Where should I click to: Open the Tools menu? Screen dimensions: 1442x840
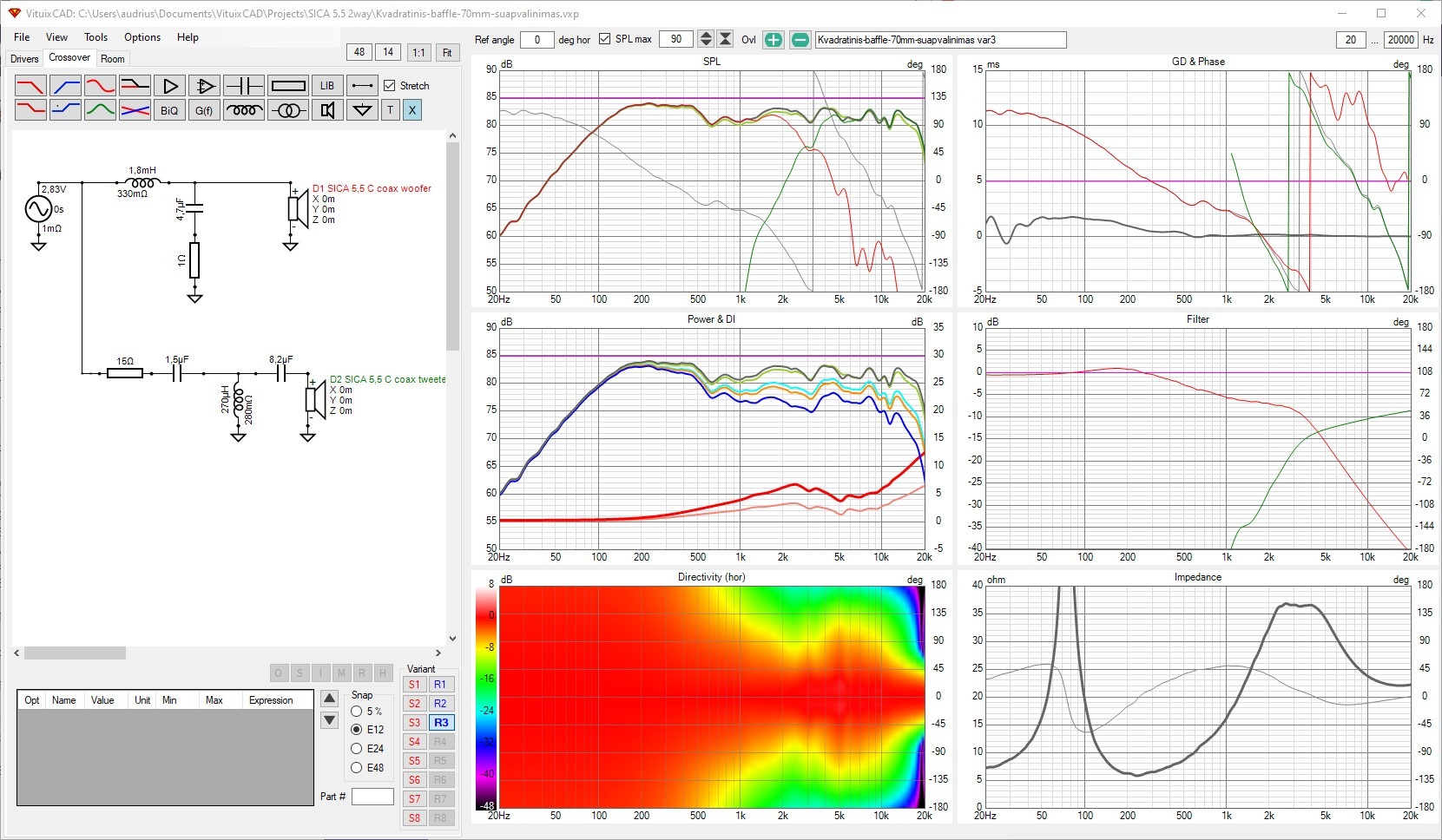click(95, 37)
